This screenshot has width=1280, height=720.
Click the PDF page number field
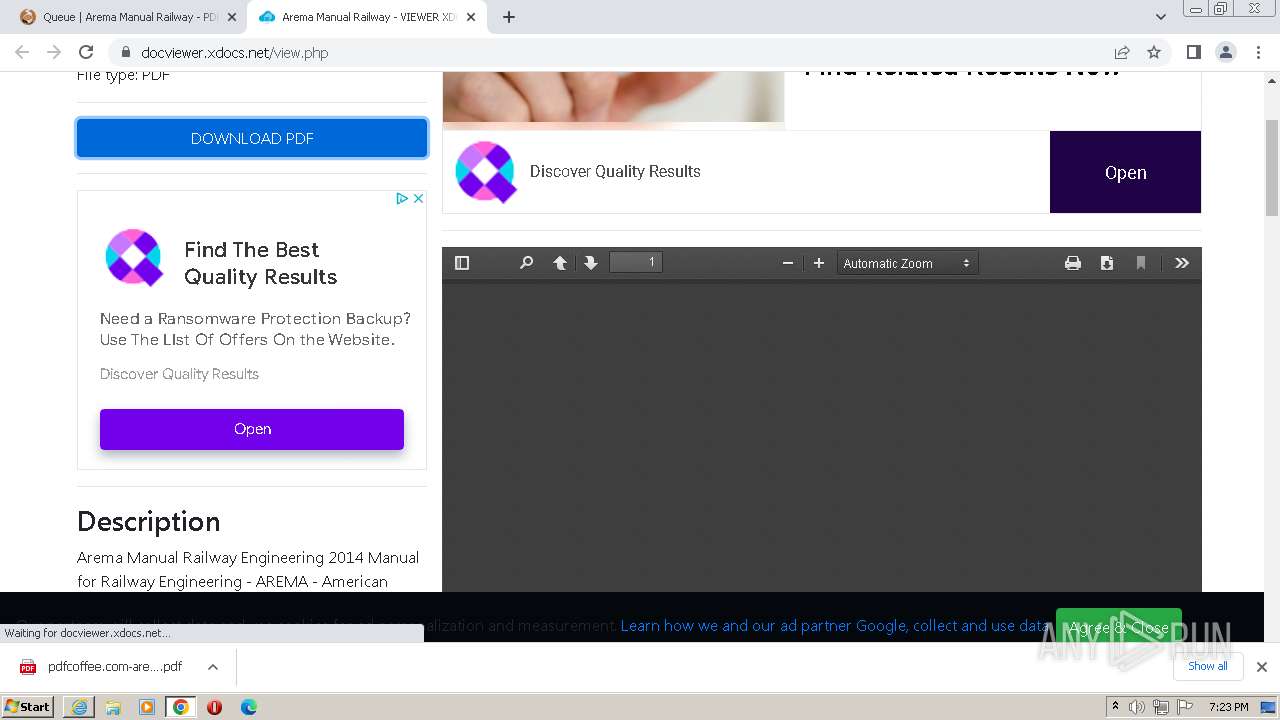[x=636, y=262]
